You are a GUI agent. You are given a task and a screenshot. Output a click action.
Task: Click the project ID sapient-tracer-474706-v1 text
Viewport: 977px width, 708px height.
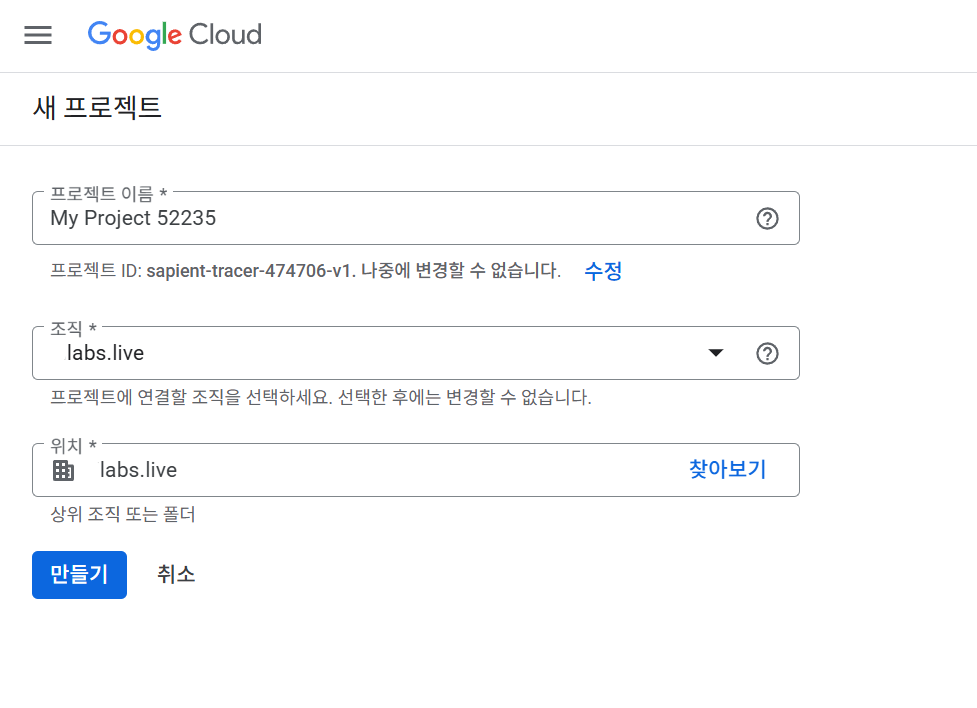250,271
